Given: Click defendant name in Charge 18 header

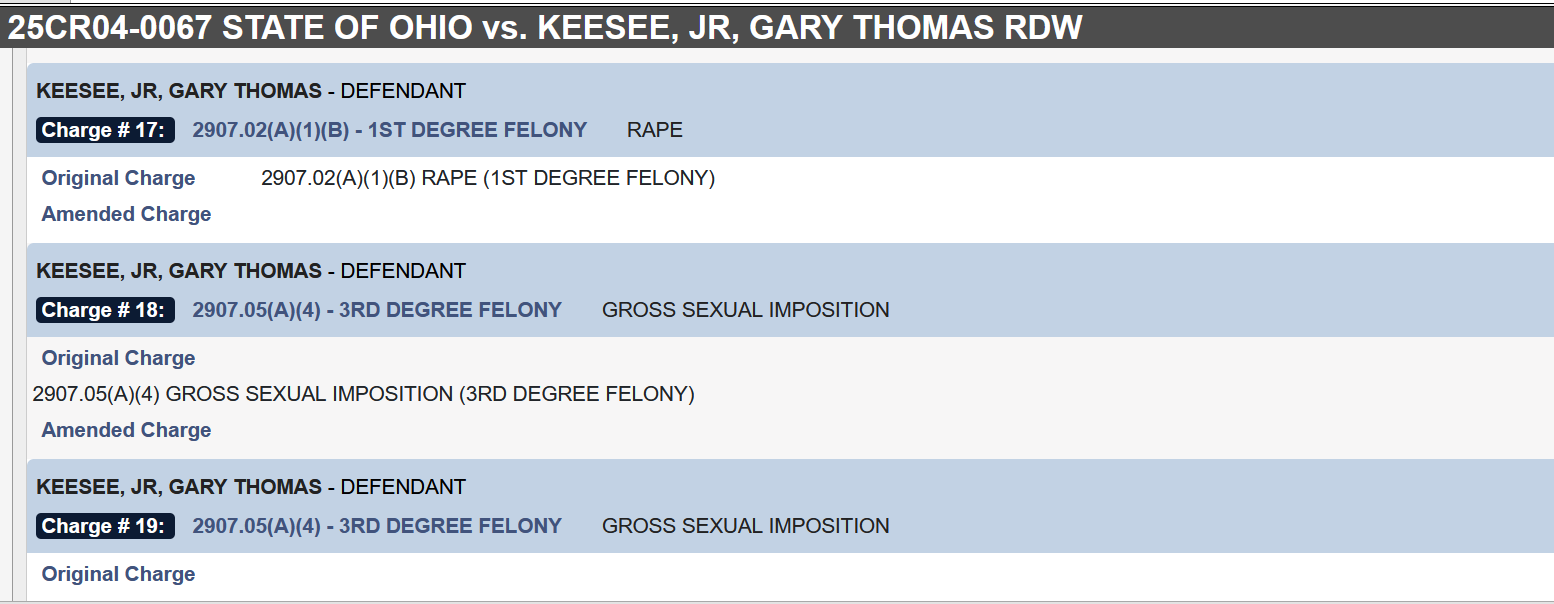Looking at the screenshot, I should (179, 271).
